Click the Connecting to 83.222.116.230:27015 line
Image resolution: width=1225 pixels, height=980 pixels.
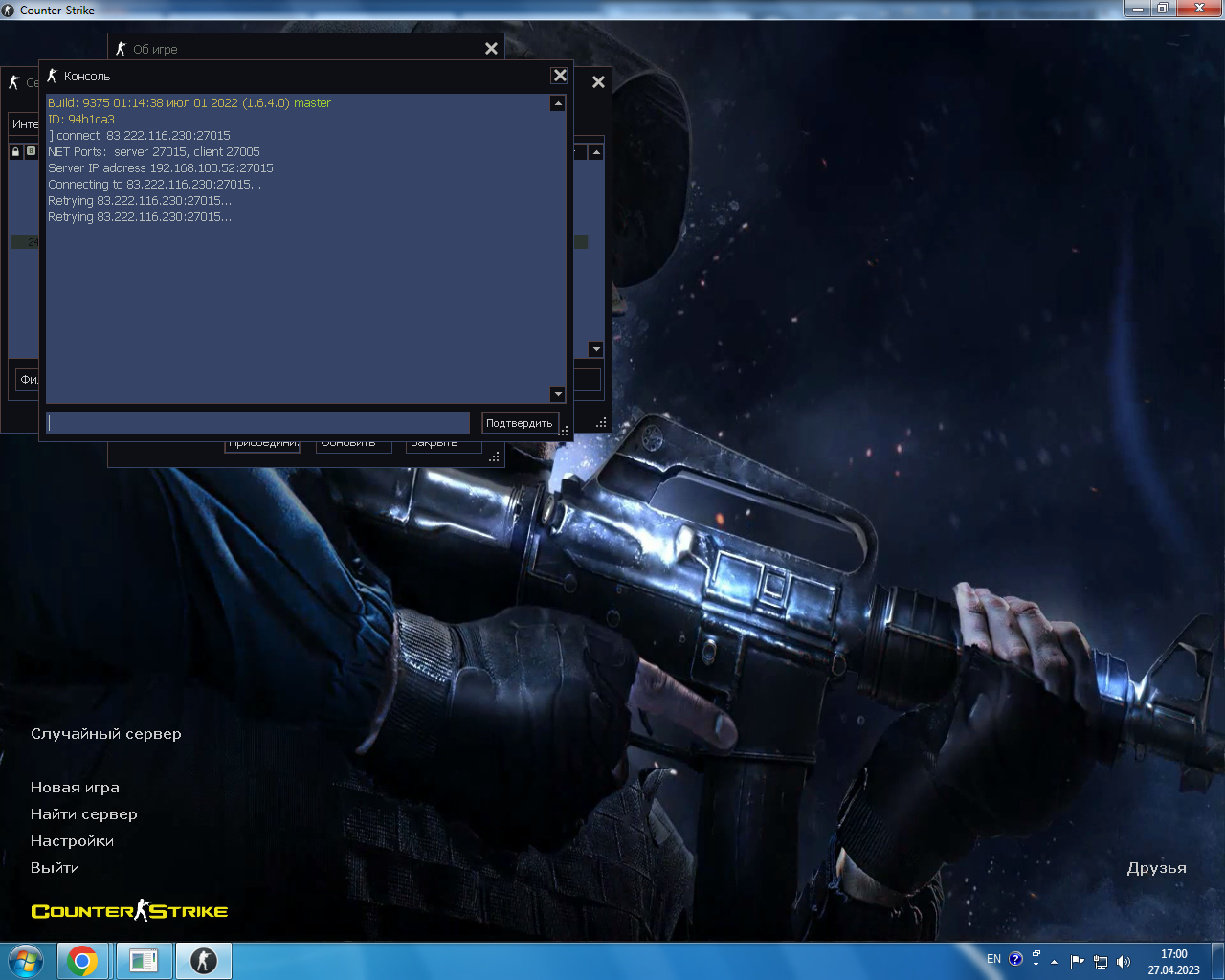click(154, 185)
